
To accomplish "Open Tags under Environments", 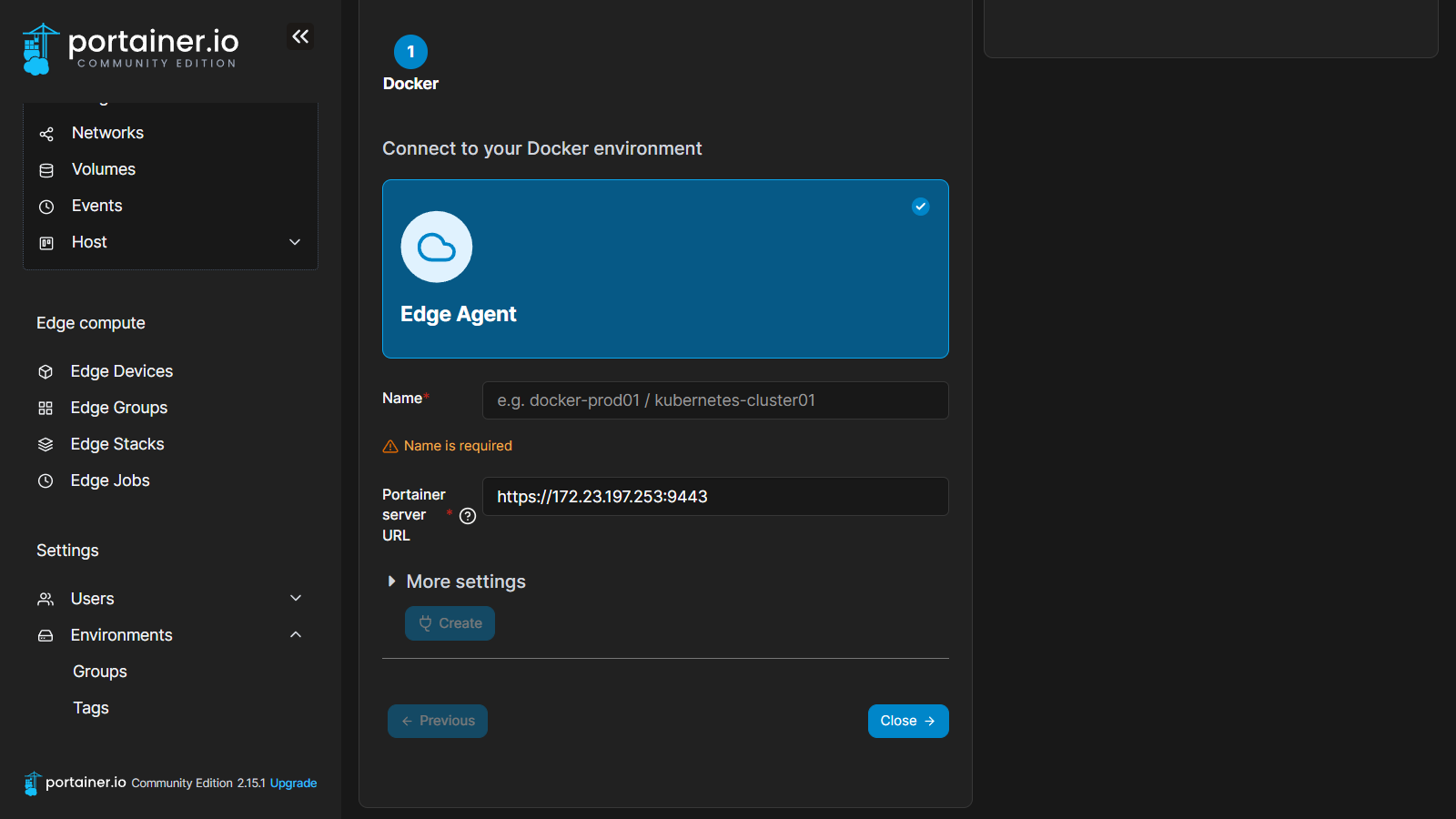I will point(91,708).
